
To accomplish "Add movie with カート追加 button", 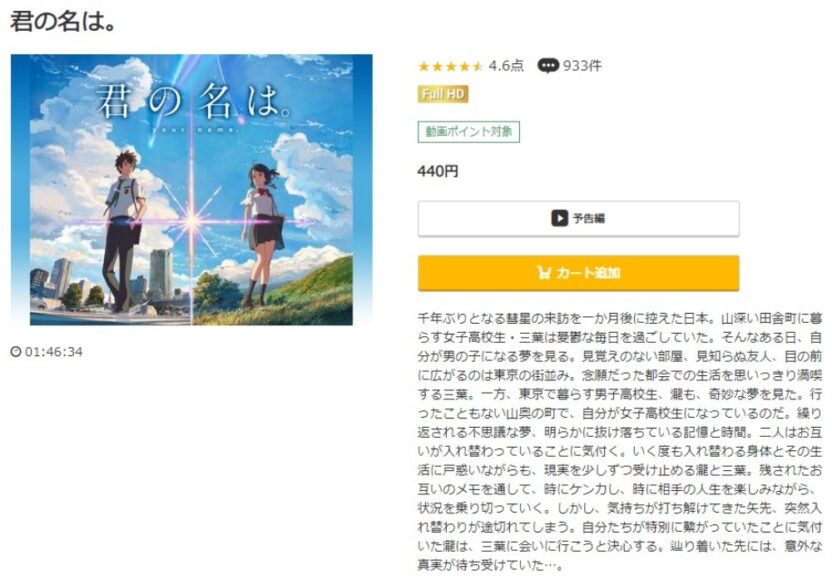I will [x=578, y=273].
